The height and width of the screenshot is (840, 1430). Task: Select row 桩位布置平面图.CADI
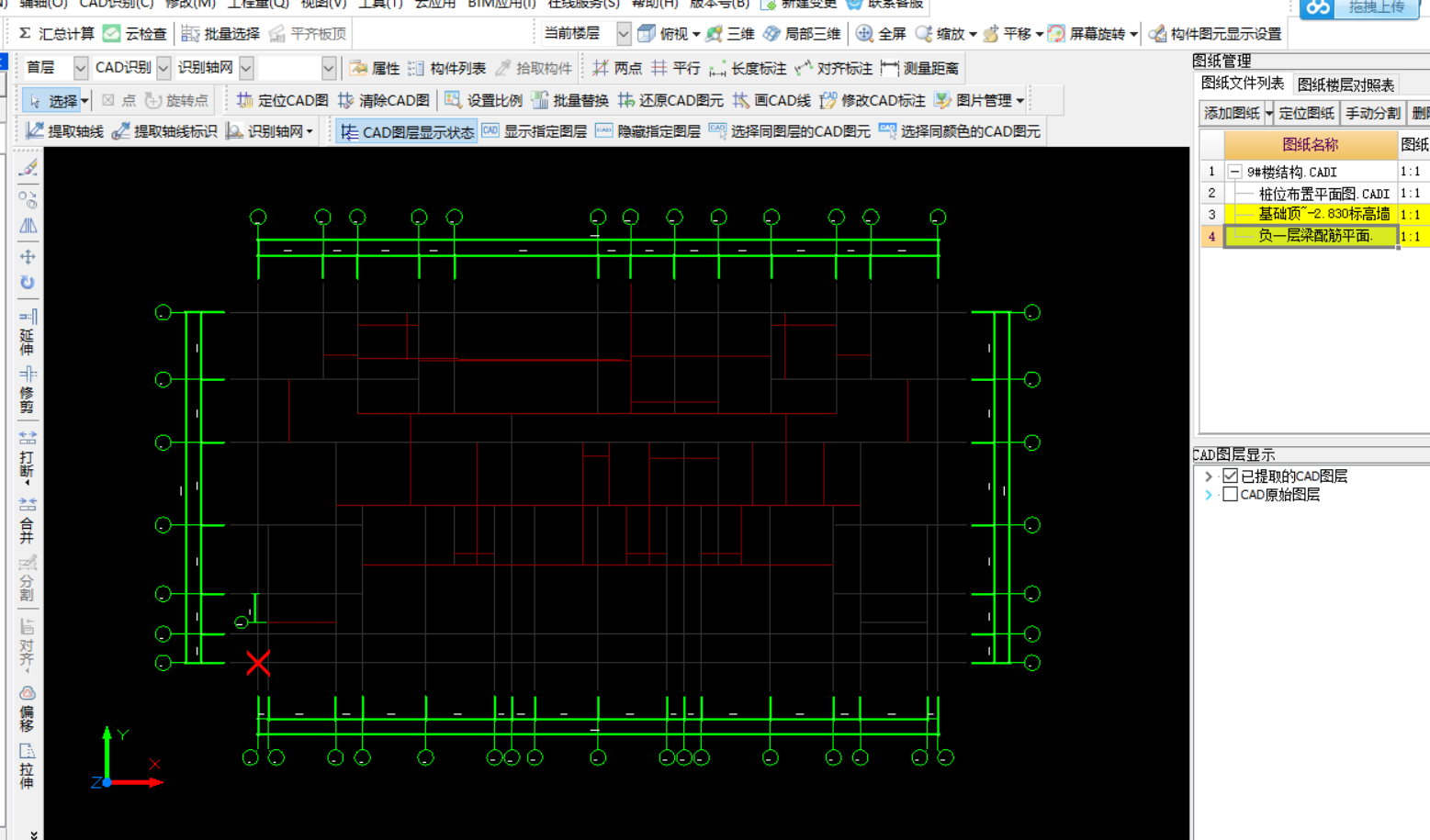click(x=1323, y=193)
